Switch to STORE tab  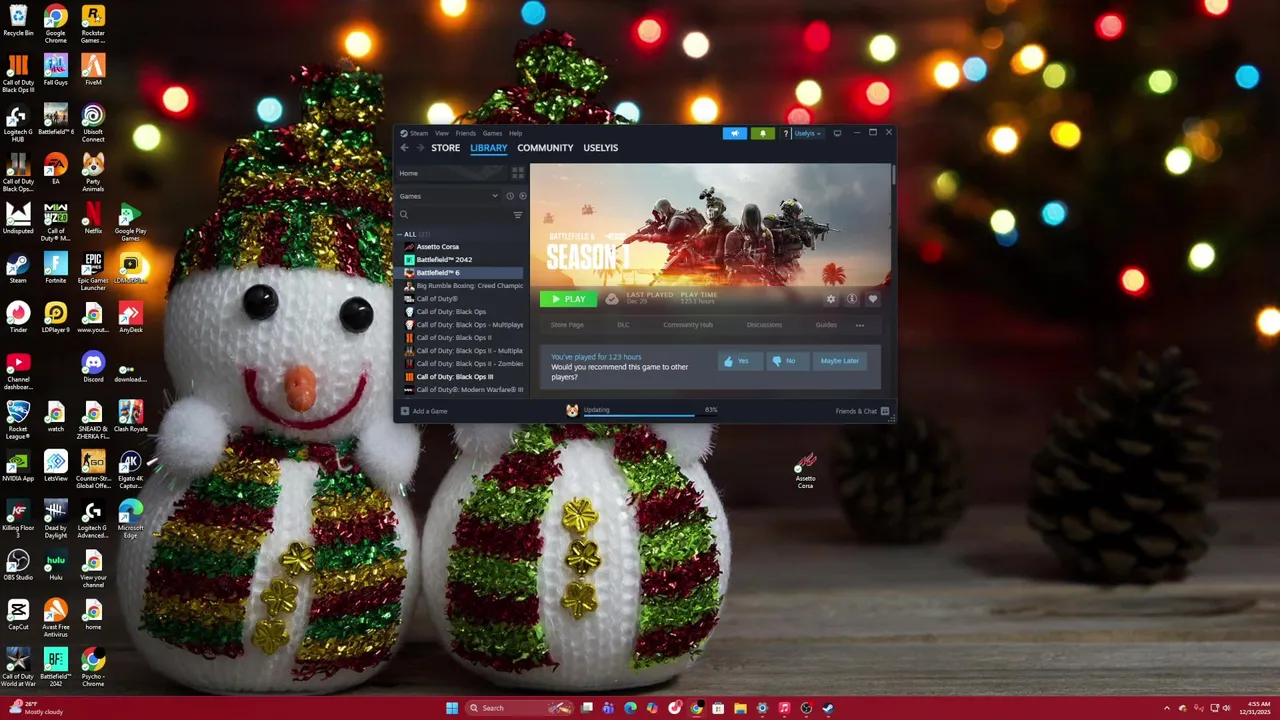[445, 148]
